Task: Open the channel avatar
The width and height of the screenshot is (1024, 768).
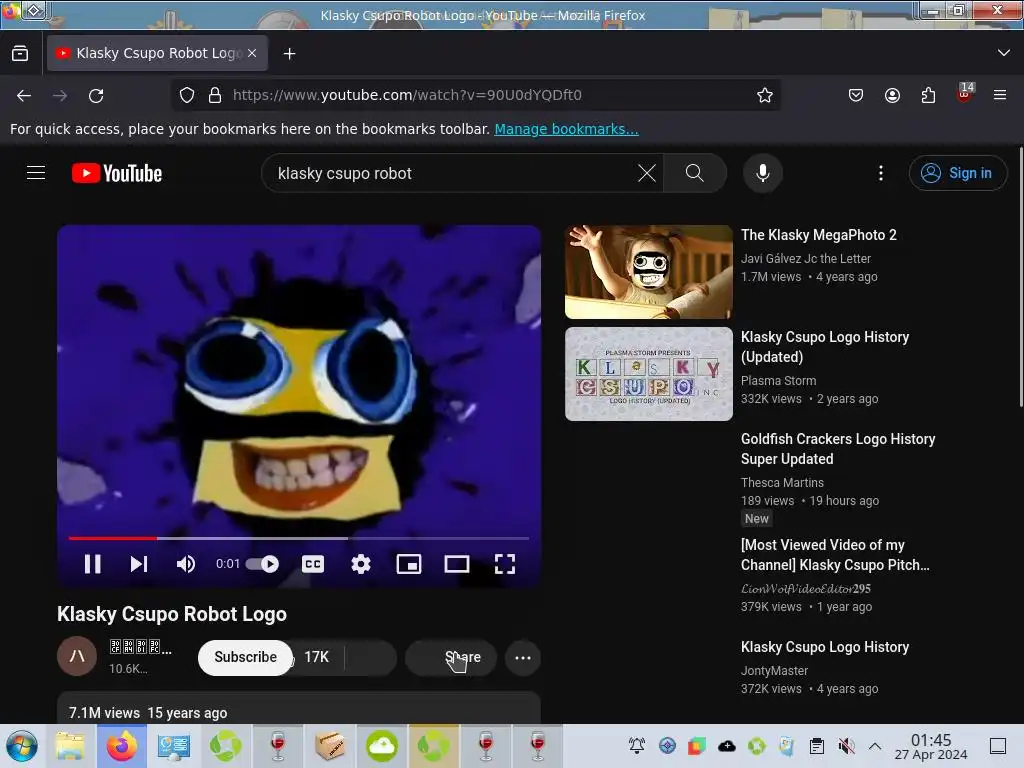Action: tap(77, 656)
